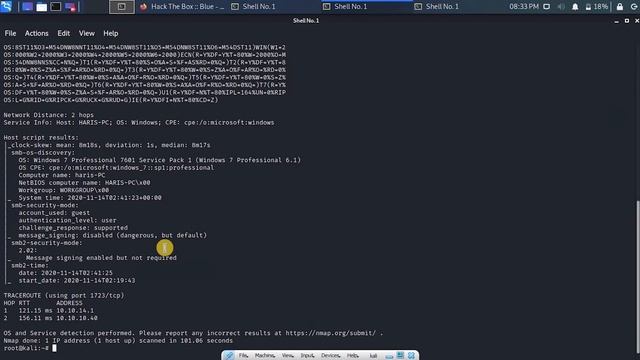The height and width of the screenshot is (360, 640).
Task: Click the 'Workgroup: WORKGROUP' line
Action: 63,190
